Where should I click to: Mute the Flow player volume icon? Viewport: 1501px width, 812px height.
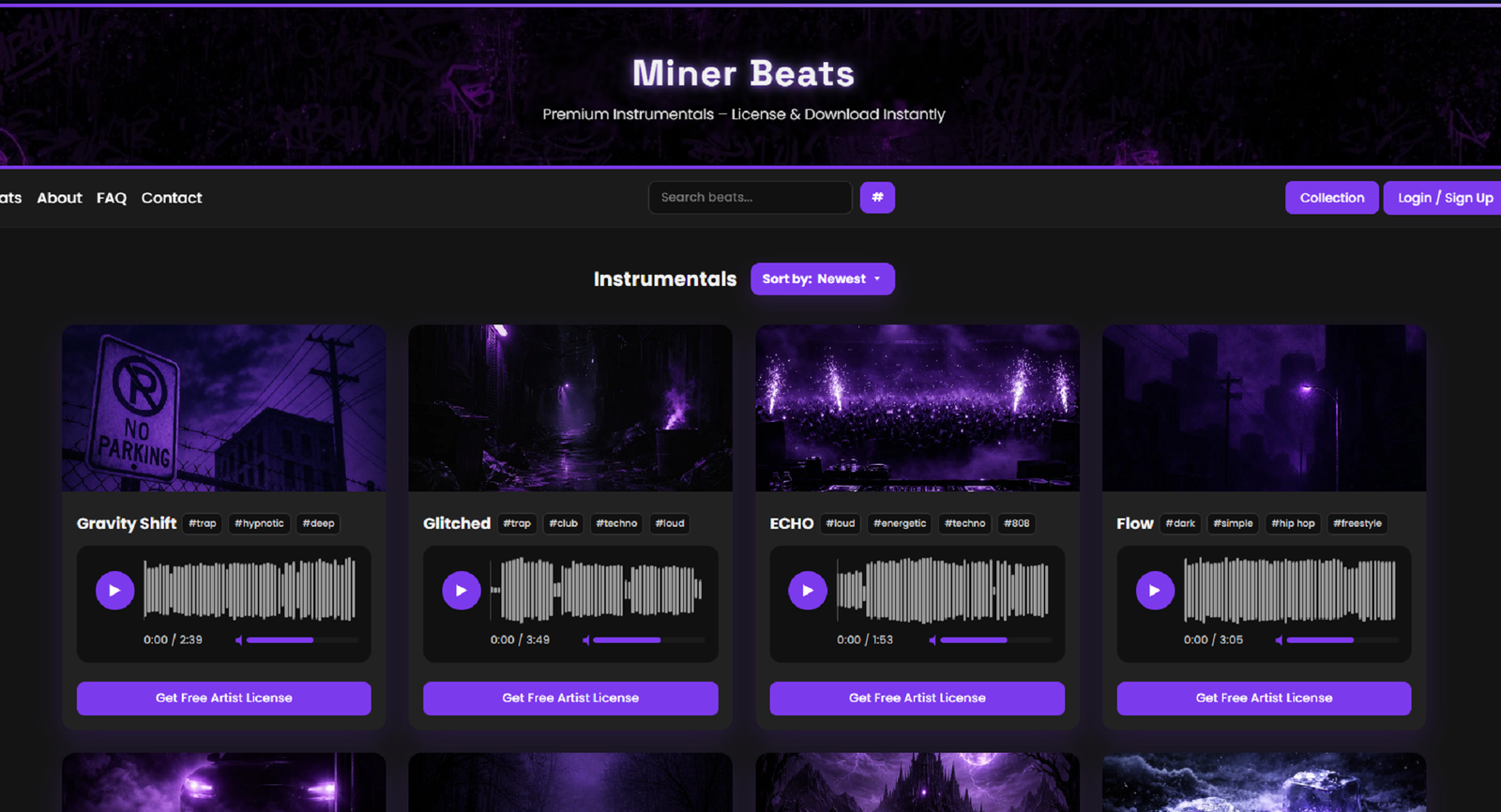coord(1279,640)
